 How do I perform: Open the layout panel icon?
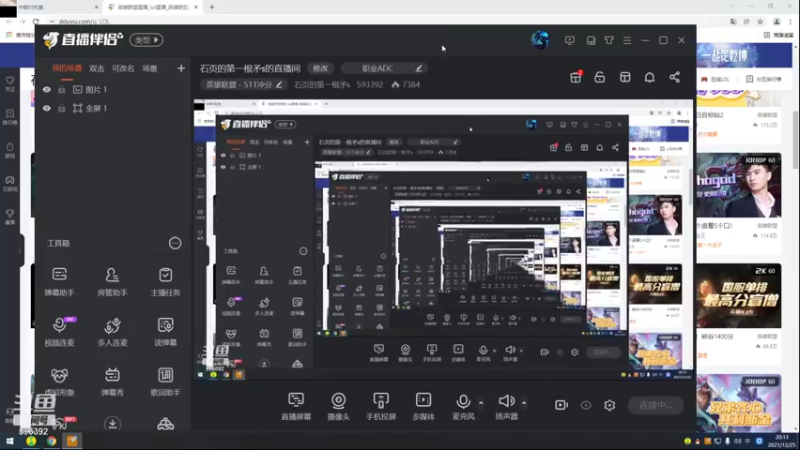coord(625,77)
